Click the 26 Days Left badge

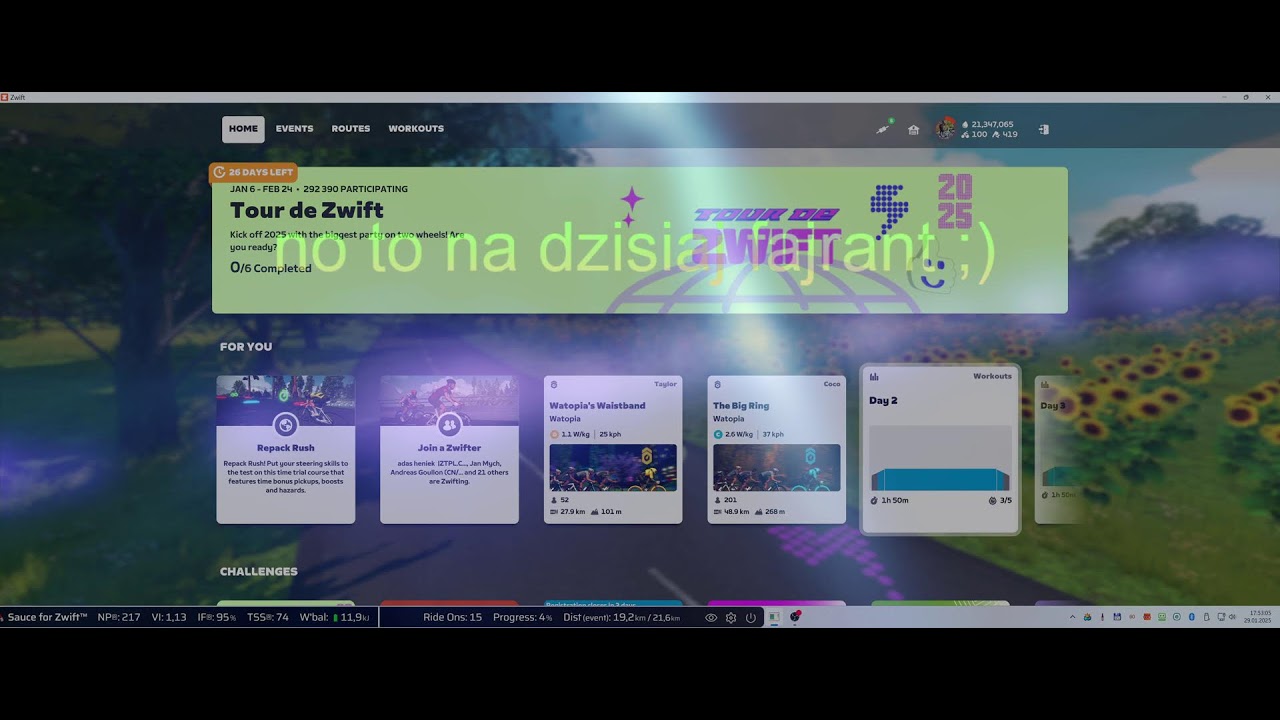[253, 172]
